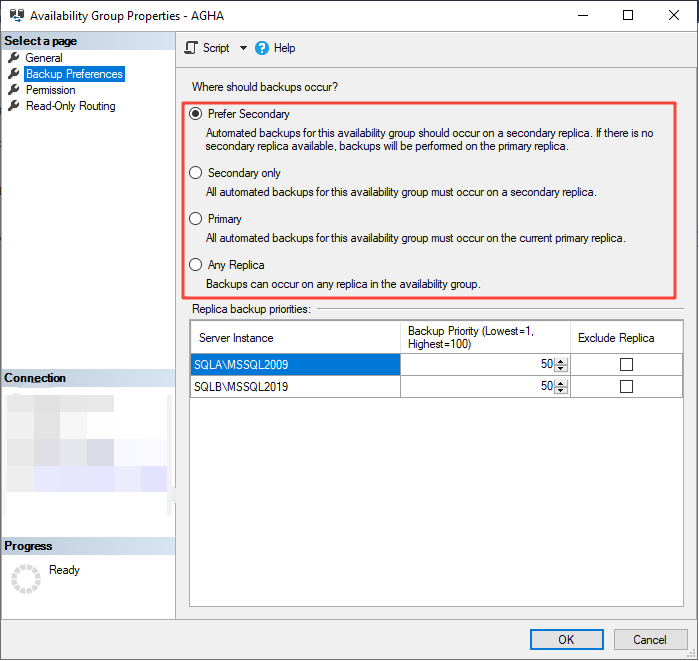Click the Exclude Replica column header

626,338
